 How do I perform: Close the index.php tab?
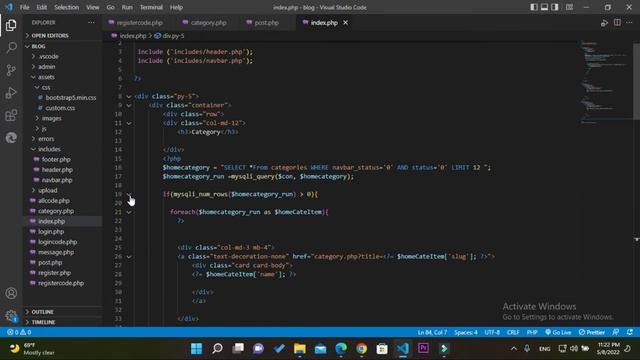pos(345,22)
